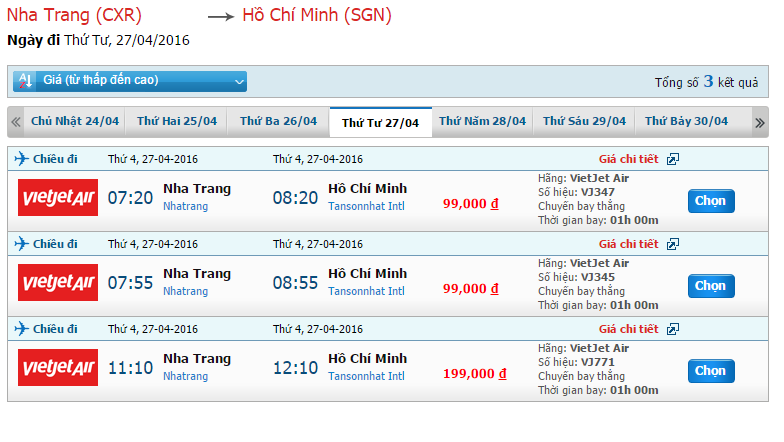Viewport: 784px width, 442px height.
Task: Go to next dates with right arrow
Action: pyautogui.click(x=760, y=122)
